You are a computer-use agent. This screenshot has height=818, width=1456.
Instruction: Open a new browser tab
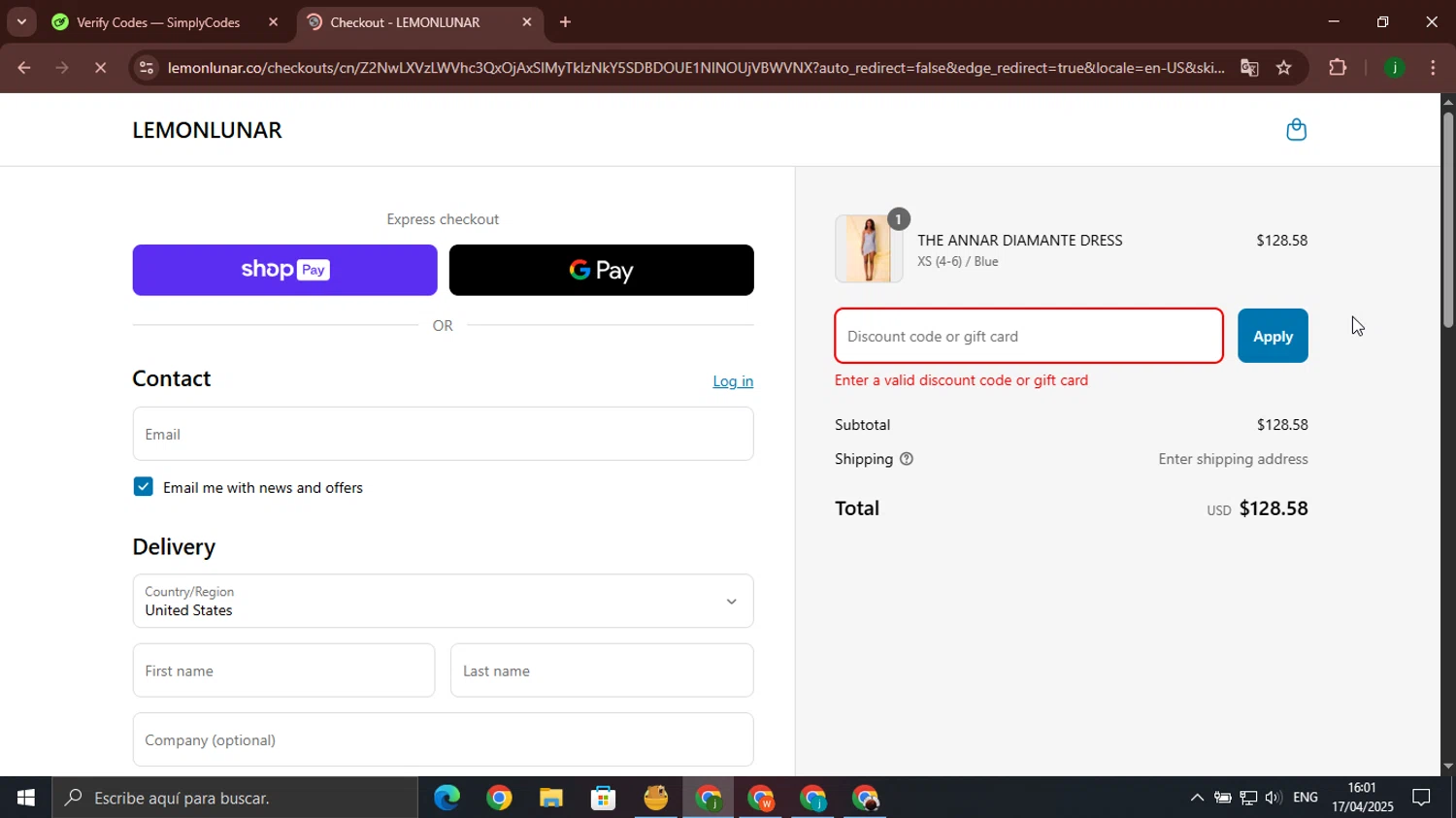[x=565, y=22]
